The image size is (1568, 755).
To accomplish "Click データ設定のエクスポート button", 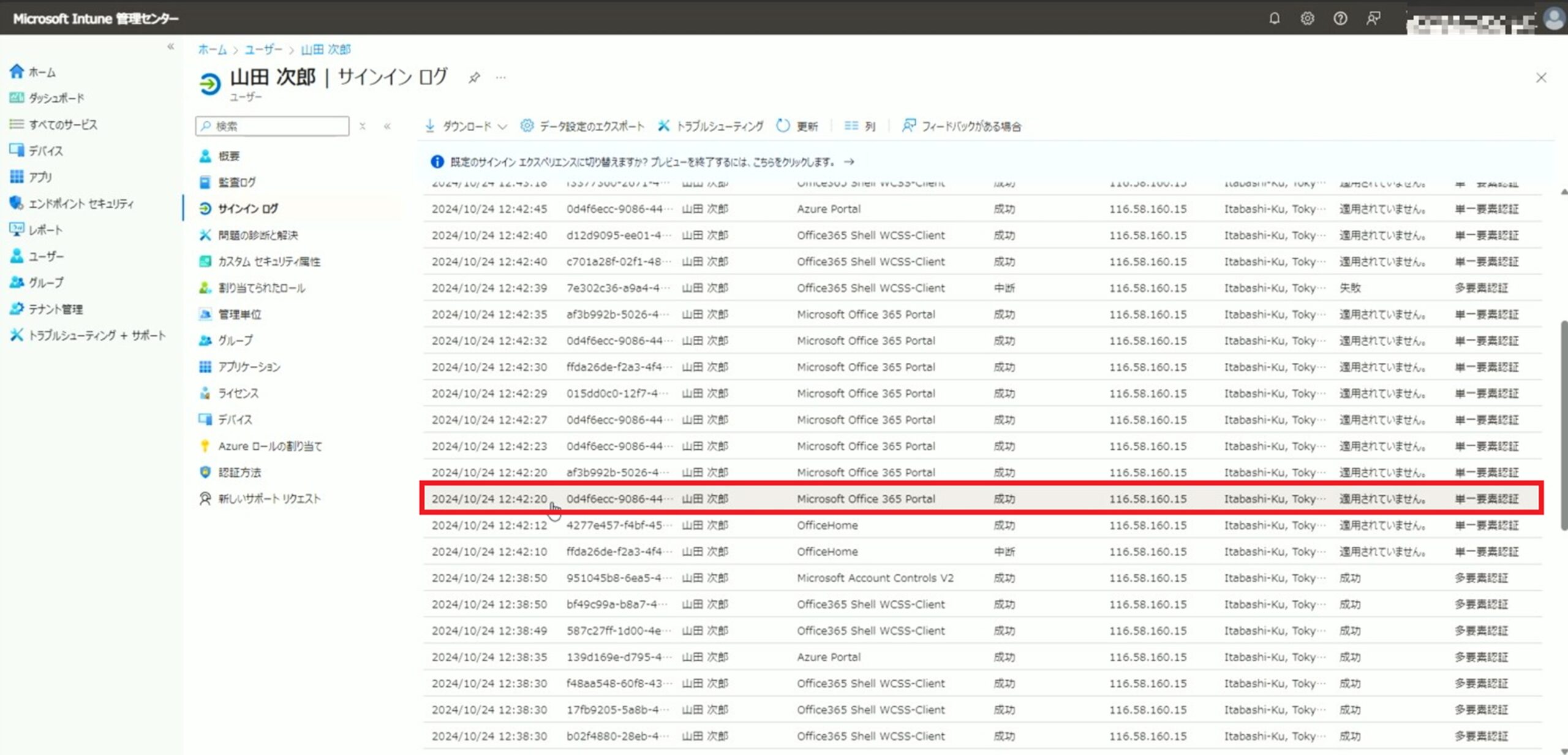I will [x=582, y=126].
